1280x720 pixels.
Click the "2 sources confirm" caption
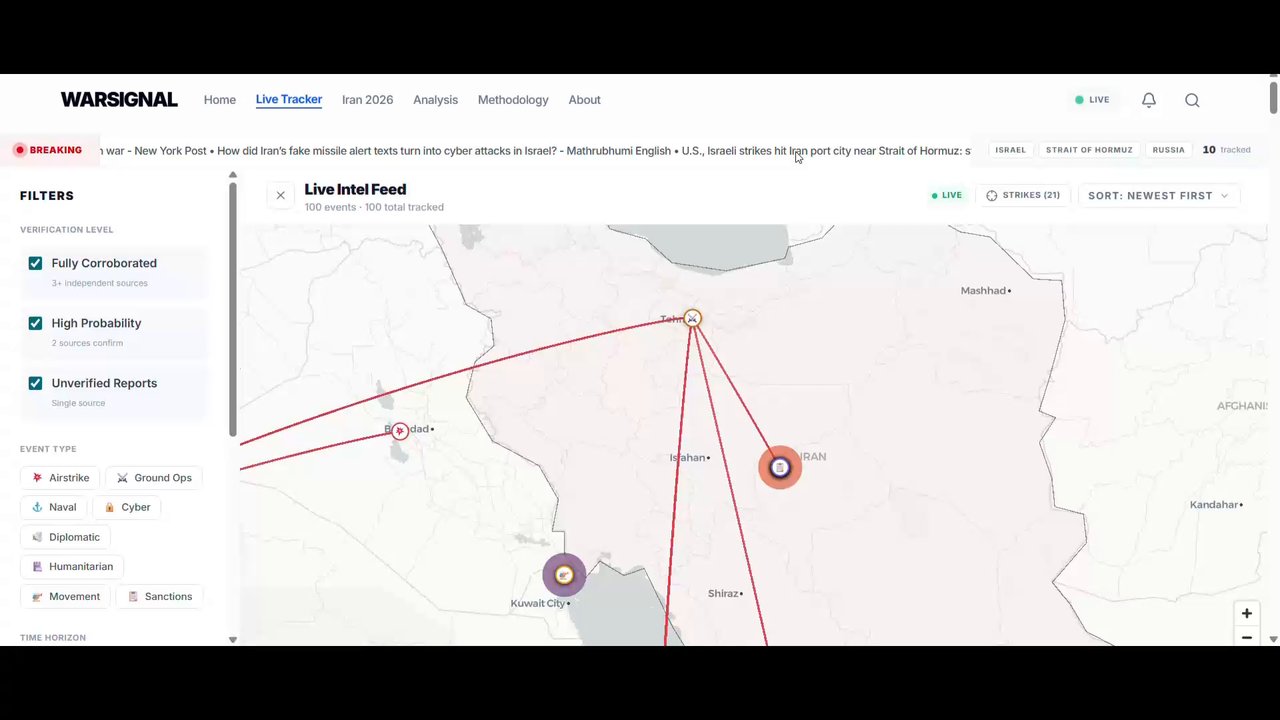88,343
